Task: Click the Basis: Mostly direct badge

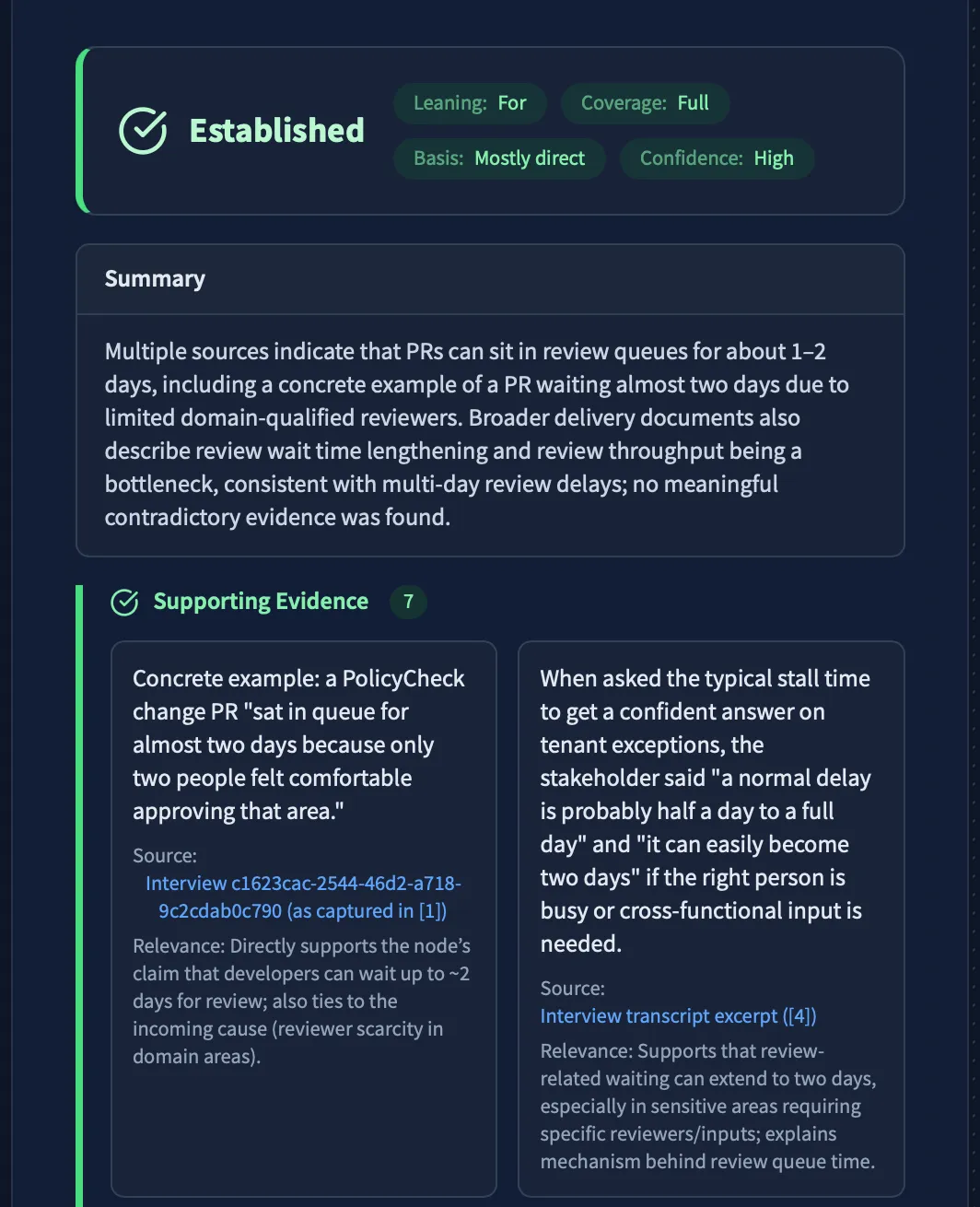Action: pos(499,158)
